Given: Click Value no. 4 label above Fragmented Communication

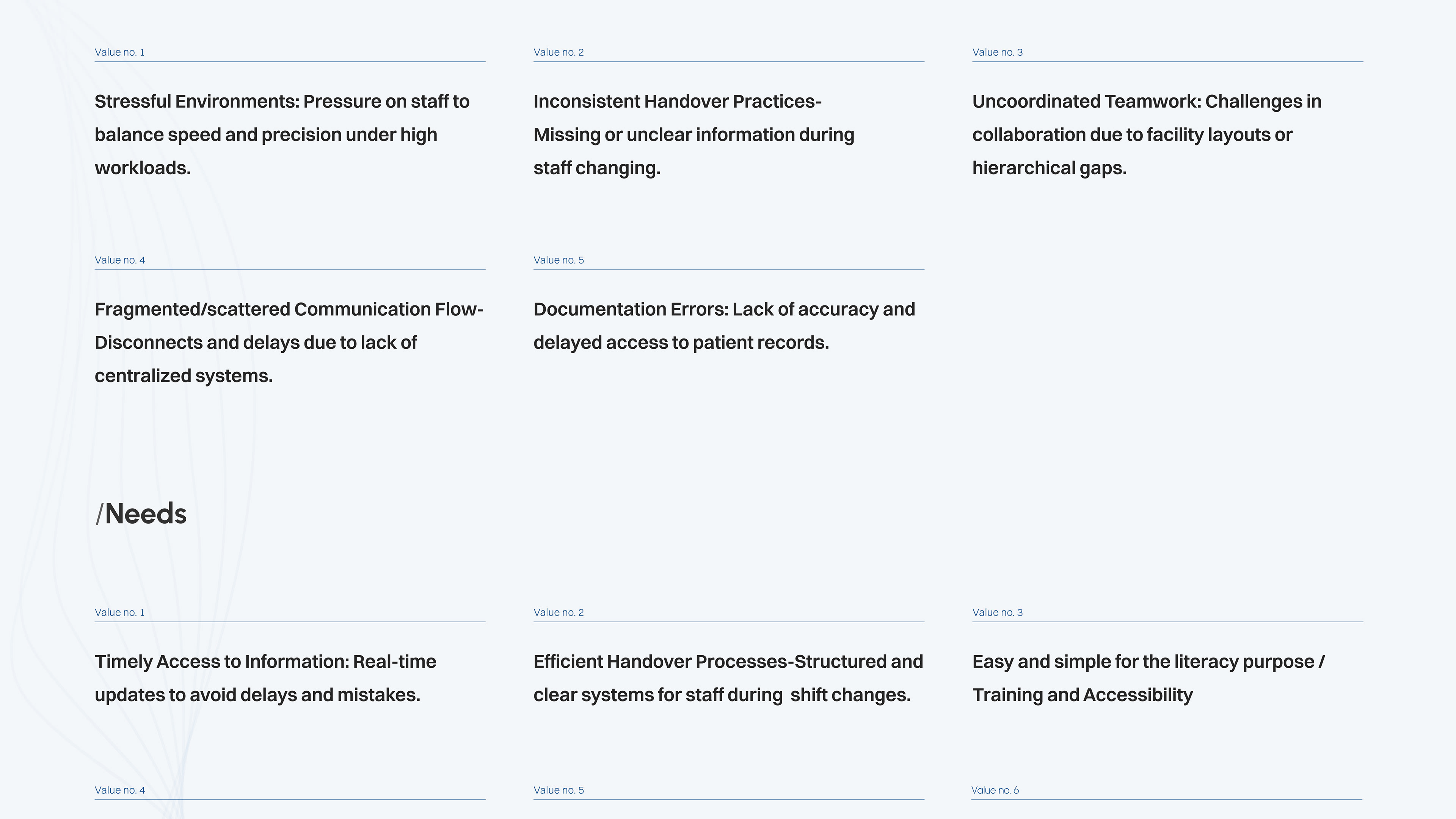Looking at the screenshot, I should pyautogui.click(x=120, y=260).
